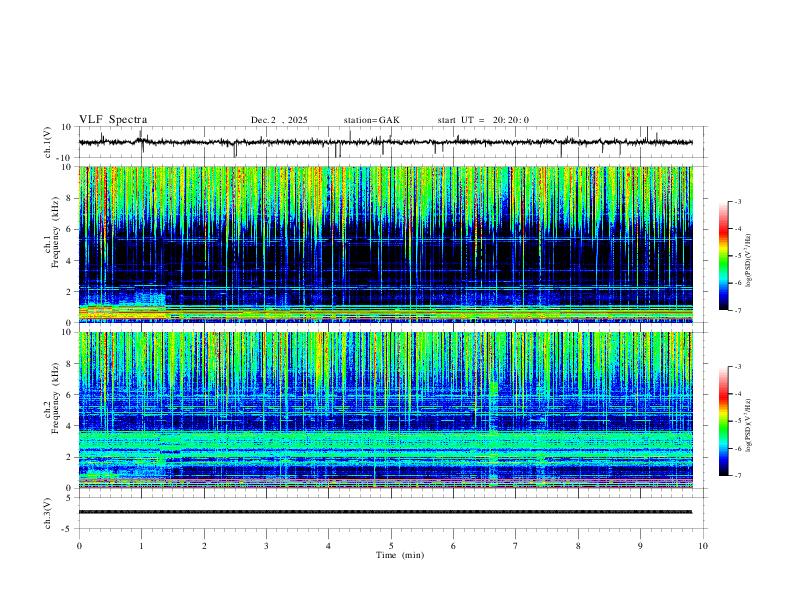Click the time axis tick label '0'

[x=79, y=546]
